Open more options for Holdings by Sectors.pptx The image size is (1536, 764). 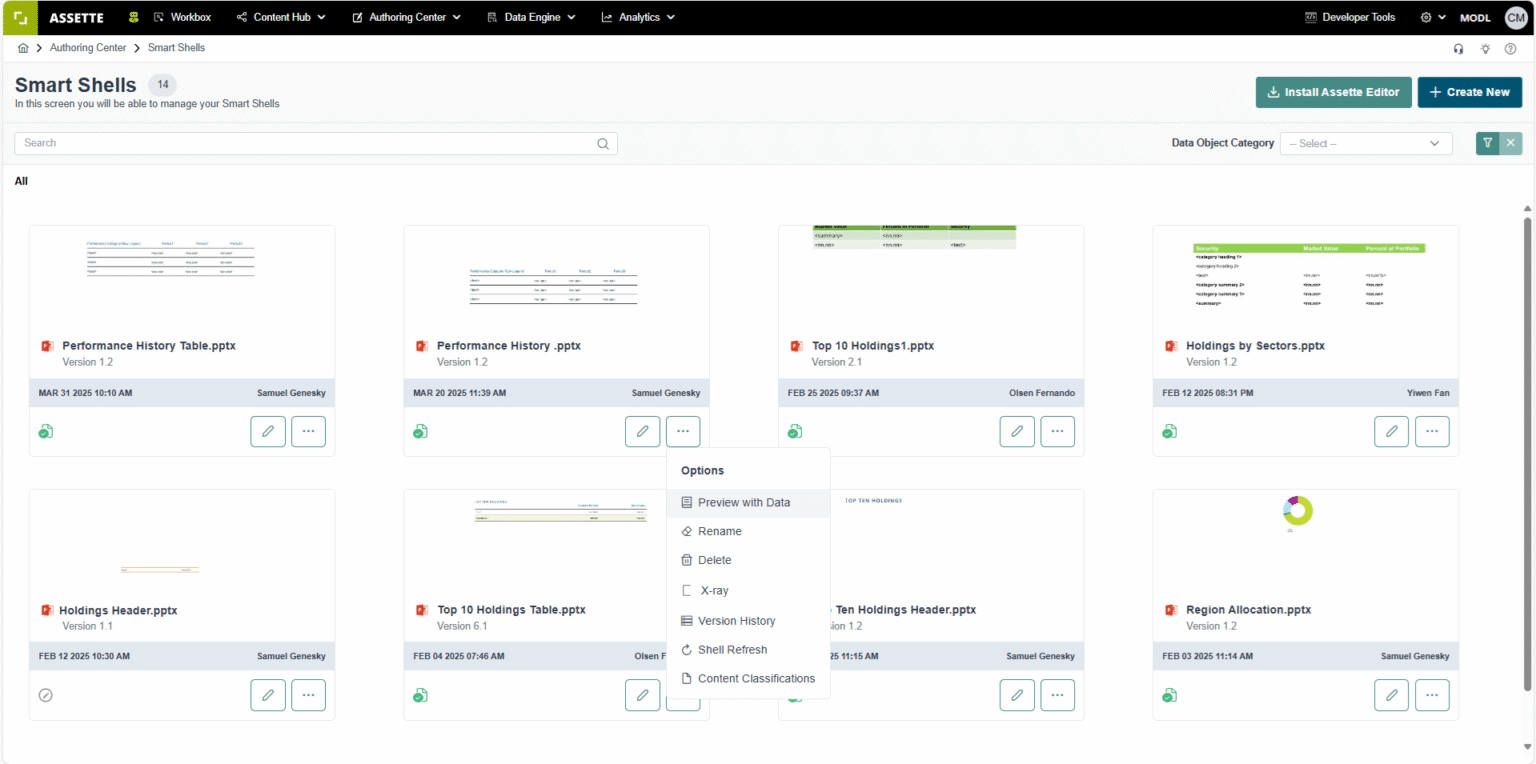tap(1432, 431)
